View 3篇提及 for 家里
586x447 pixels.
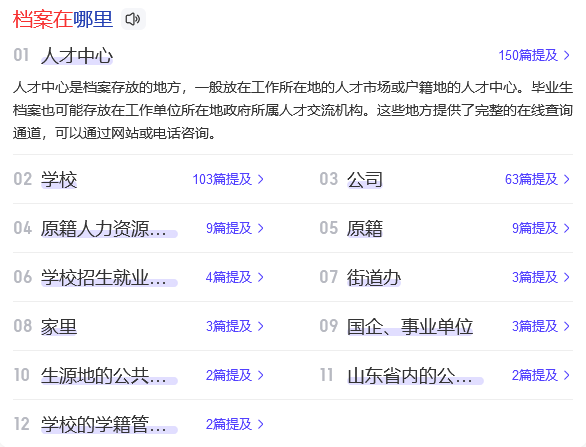229,326
